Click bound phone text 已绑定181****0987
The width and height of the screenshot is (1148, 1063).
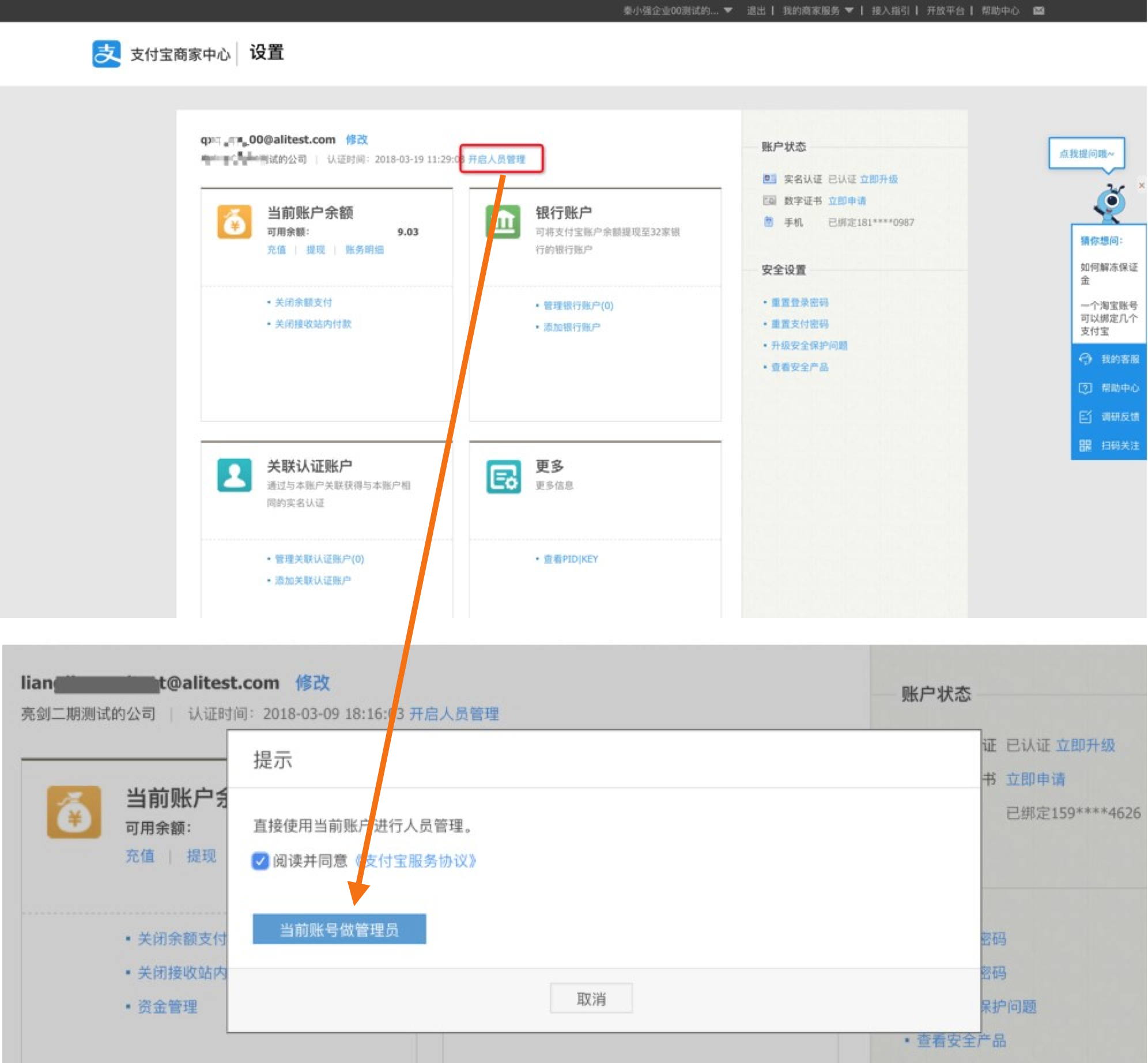click(x=871, y=223)
